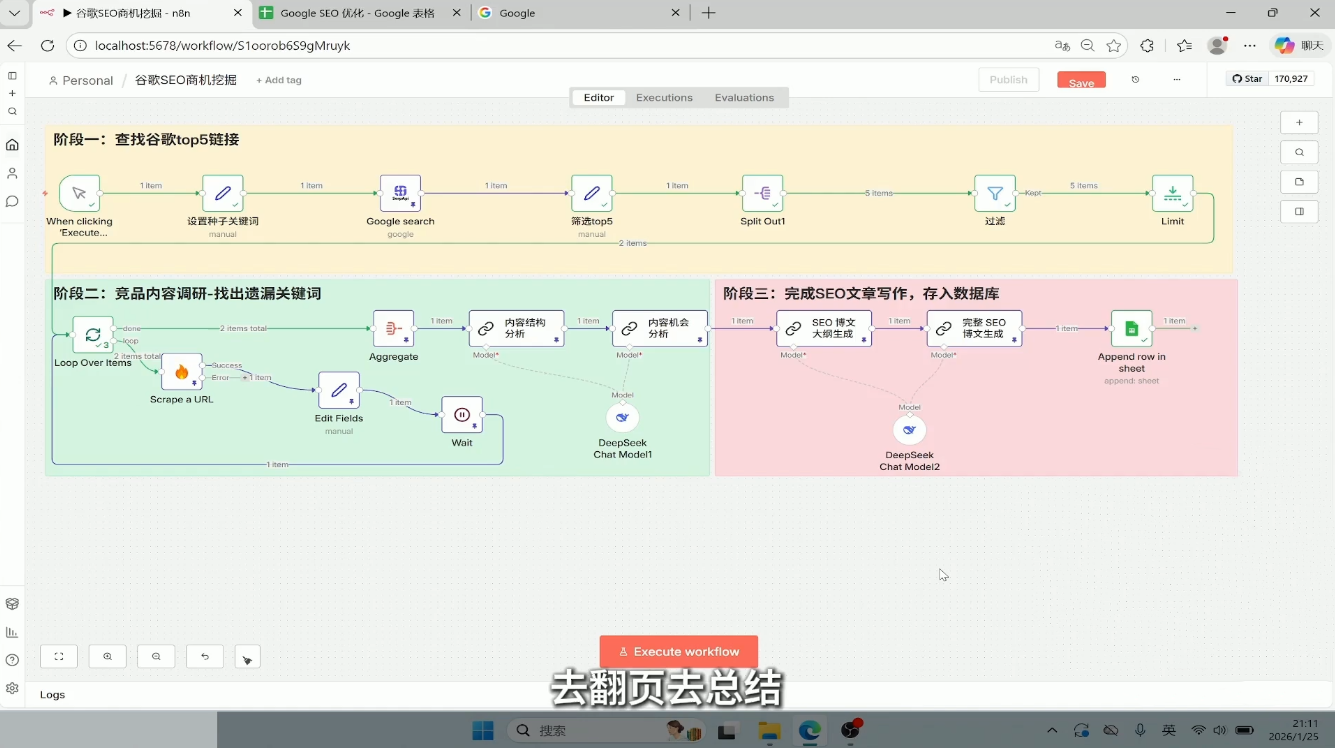Open the Loop Over Items node
The image size is (1335, 748).
click(x=92, y=335)
